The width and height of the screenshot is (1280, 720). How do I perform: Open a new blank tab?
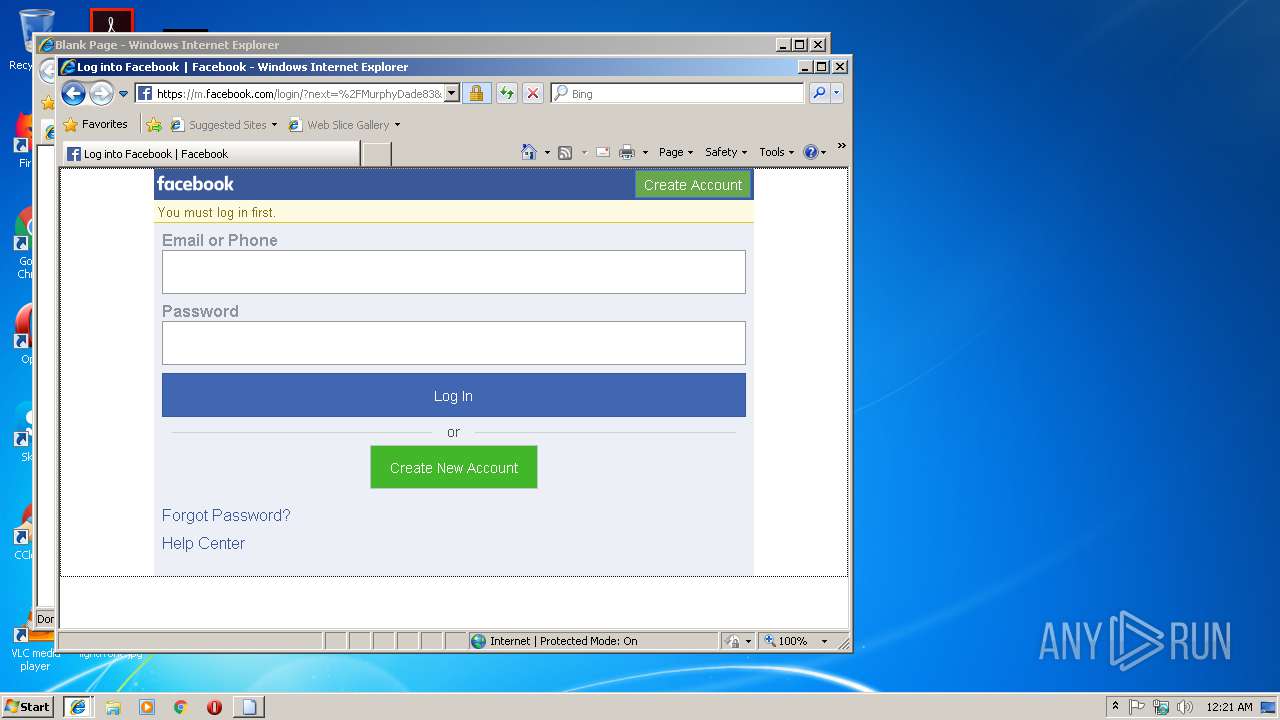click(x=376, y=154)
